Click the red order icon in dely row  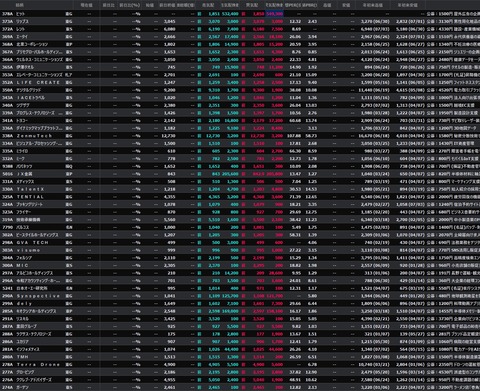click(x=243, y=303)
